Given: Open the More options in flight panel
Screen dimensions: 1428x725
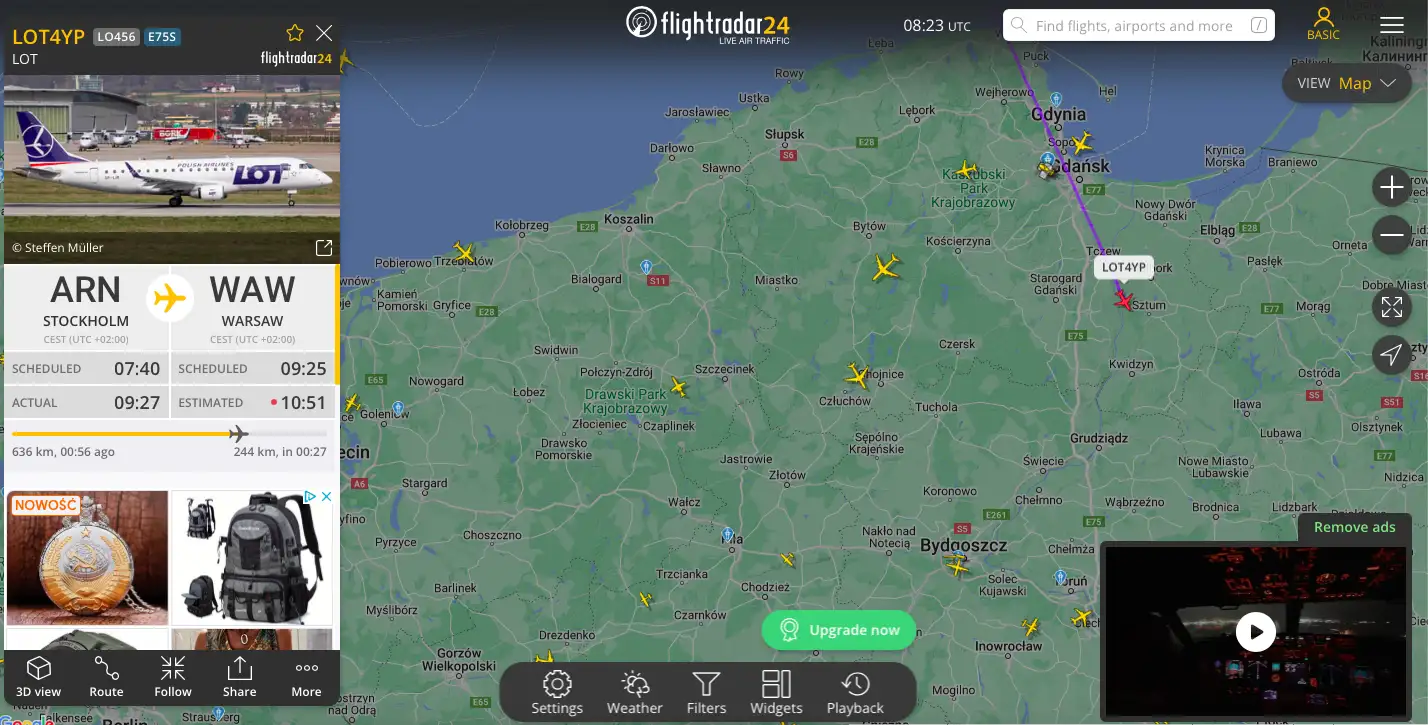Looking at the screenshot, I should point(307,677).
